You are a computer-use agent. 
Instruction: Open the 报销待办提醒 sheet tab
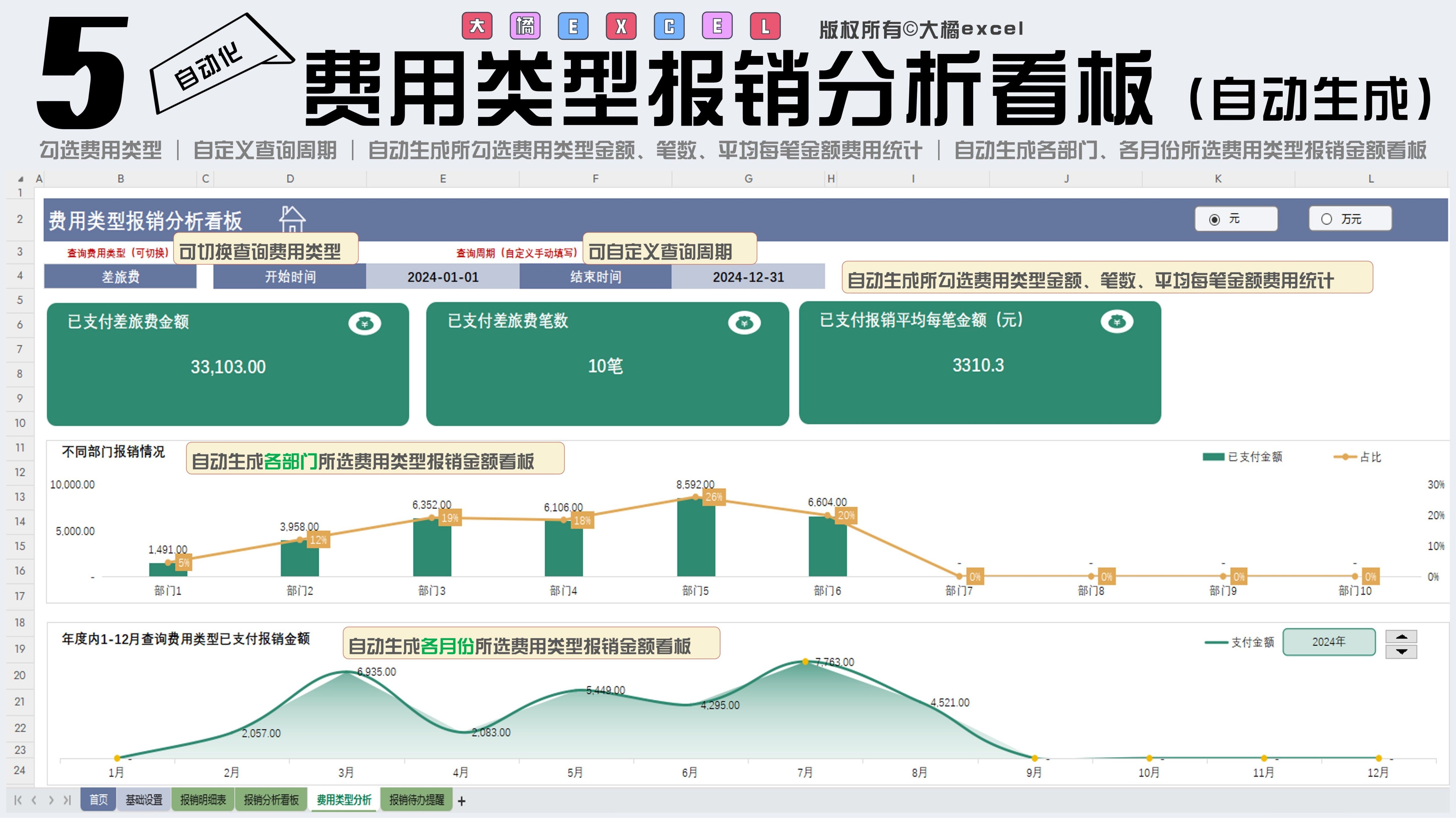point(417,800)
